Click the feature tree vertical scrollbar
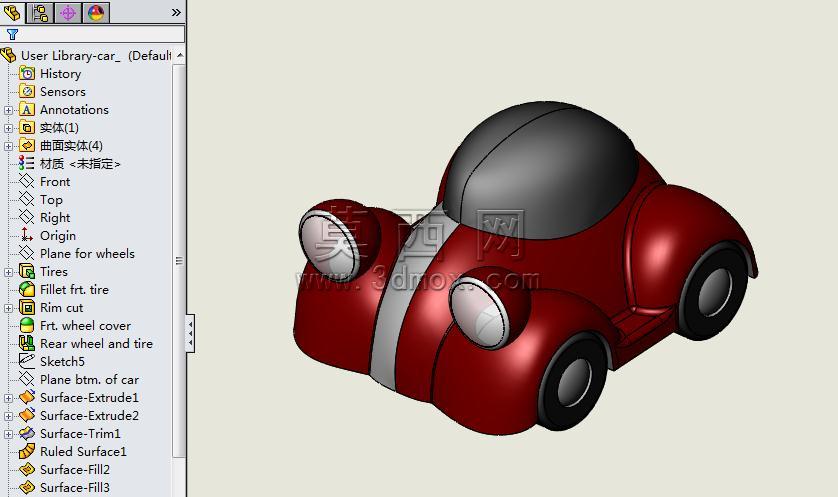Image resolution: width=838 pixels, height=497 pixels. point(179,261)
